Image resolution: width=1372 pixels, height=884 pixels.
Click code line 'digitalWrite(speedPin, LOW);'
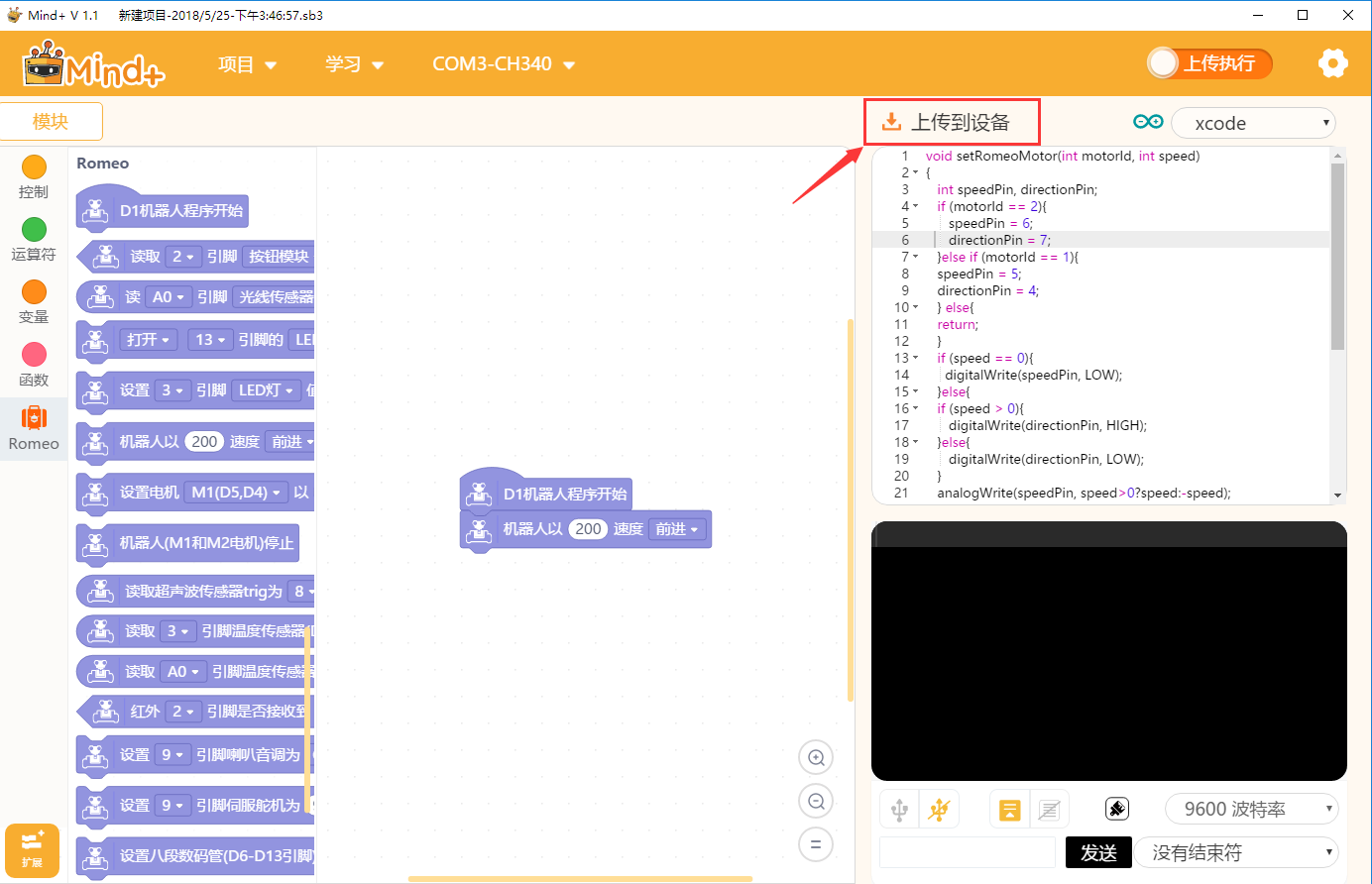pyautogui.click(x=1034, y=375)
